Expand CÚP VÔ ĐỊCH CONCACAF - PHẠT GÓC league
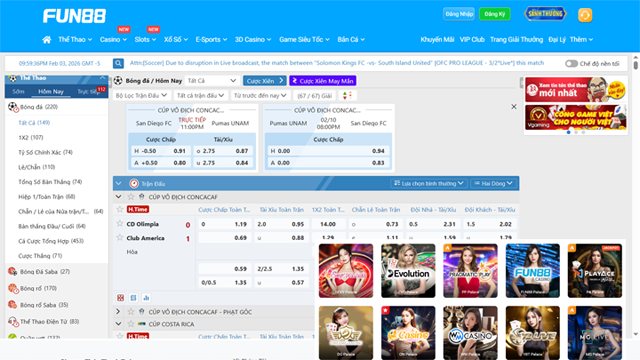The image size is (640, 360). [x=118, y=312]
